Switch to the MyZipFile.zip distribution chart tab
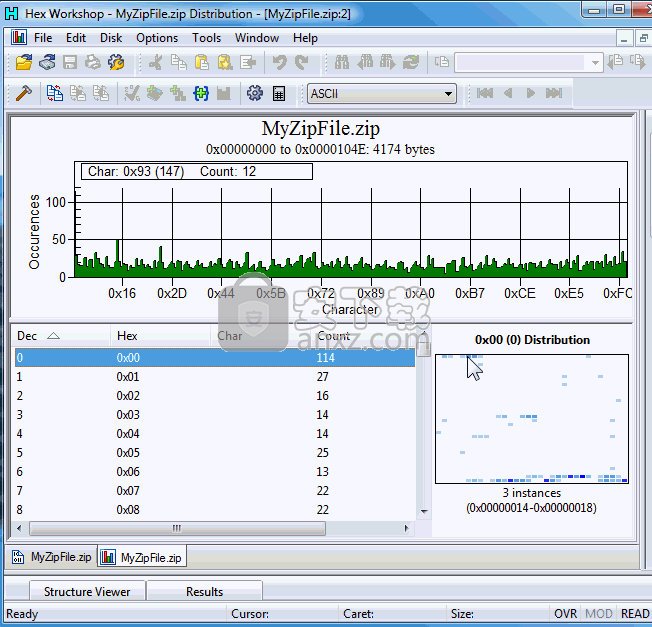Viewport: 652px width, 627px height. point(142,557)
